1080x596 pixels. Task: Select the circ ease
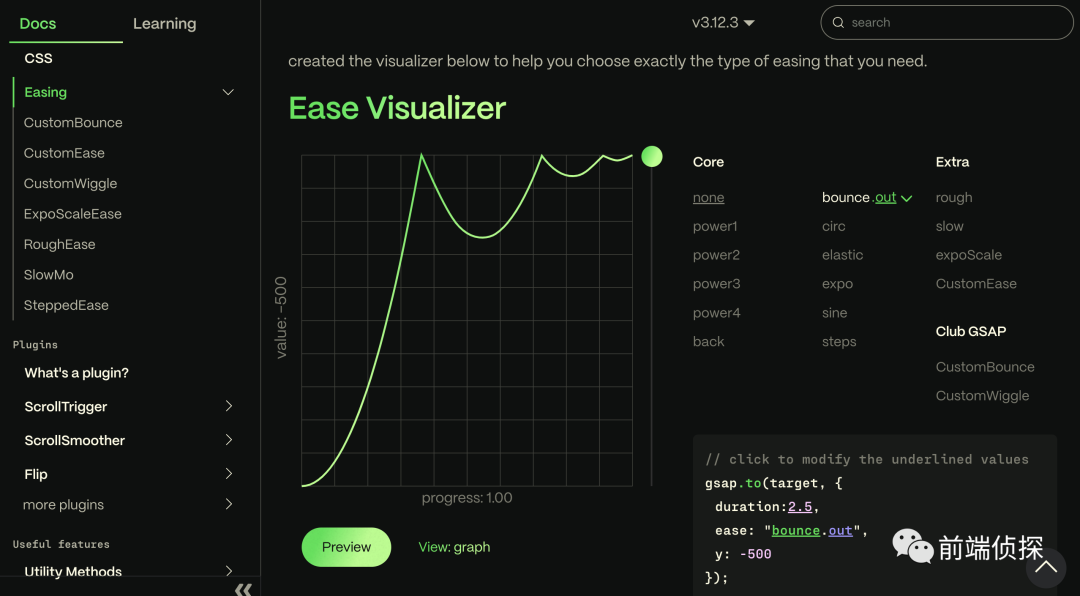[x=833, y=226]
